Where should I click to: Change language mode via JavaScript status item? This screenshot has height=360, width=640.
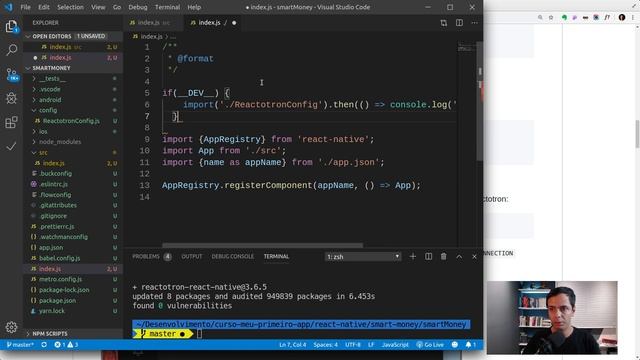395,345
